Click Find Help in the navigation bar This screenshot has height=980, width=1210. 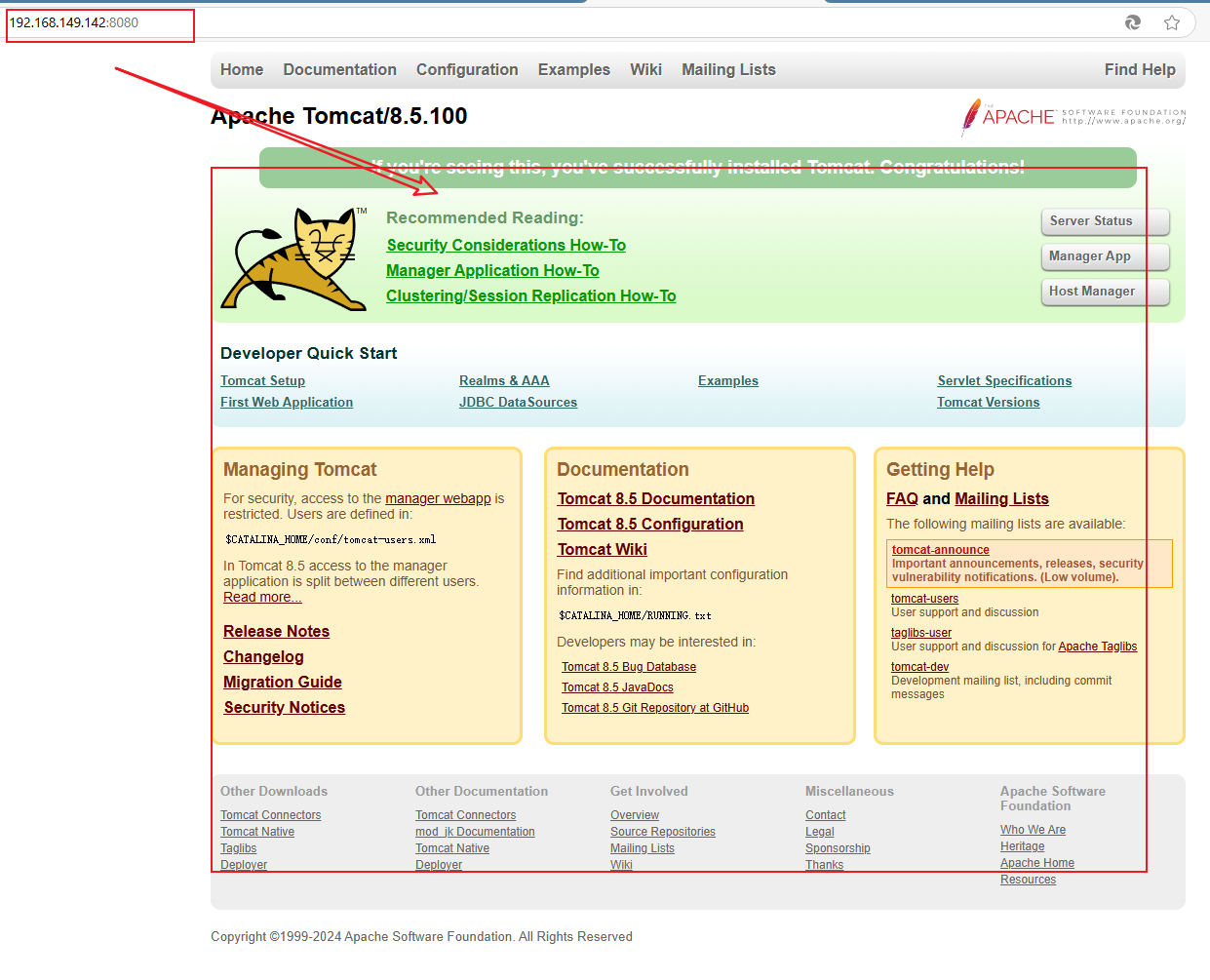[1140, 69]
